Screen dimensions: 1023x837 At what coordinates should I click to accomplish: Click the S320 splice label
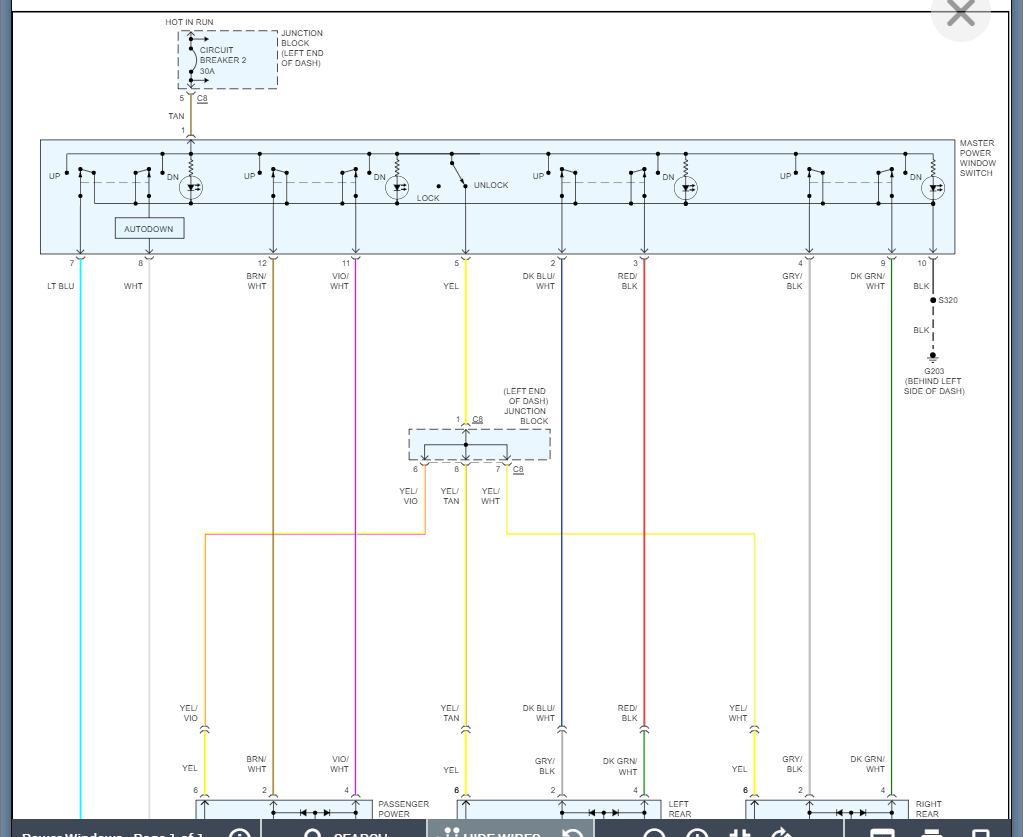click(948, 300)
